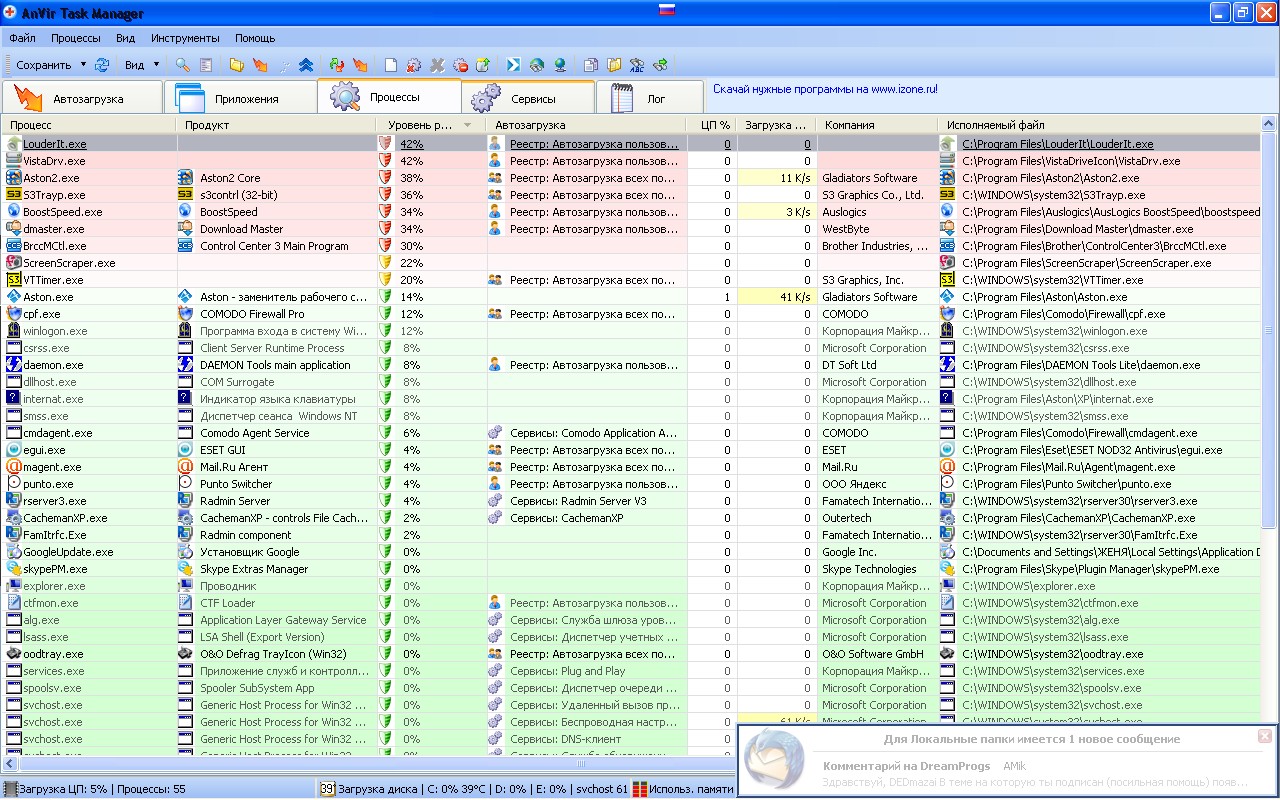This screenshot has width=1280, height=800.
Task: Click the copy pages toolbar icon
Action: point(591,65)
